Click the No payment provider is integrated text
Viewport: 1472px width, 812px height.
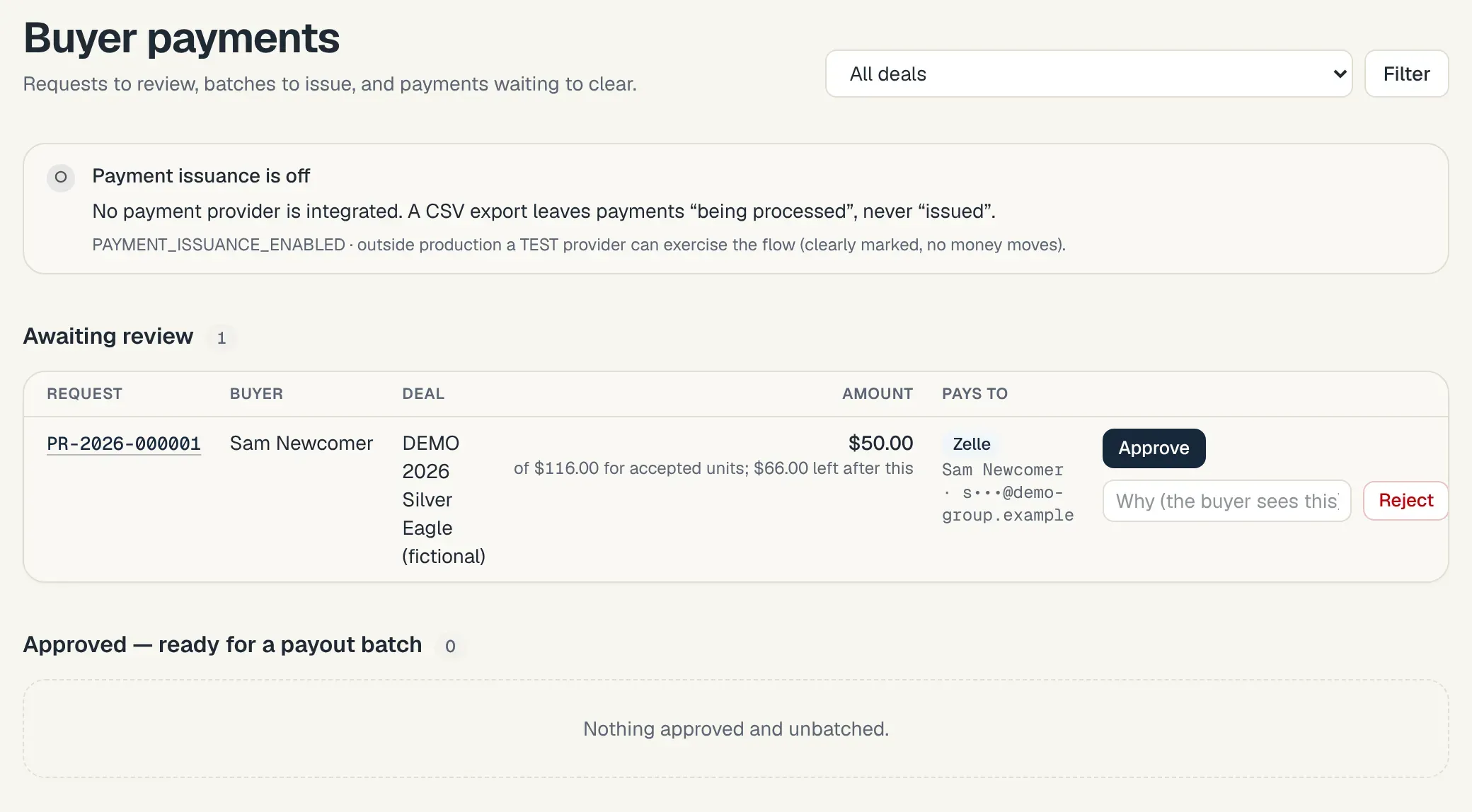pos(544,211)
